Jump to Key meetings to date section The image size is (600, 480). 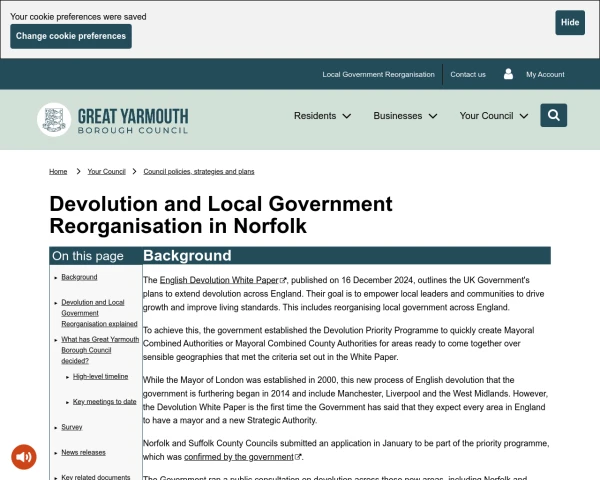[104, 401]
